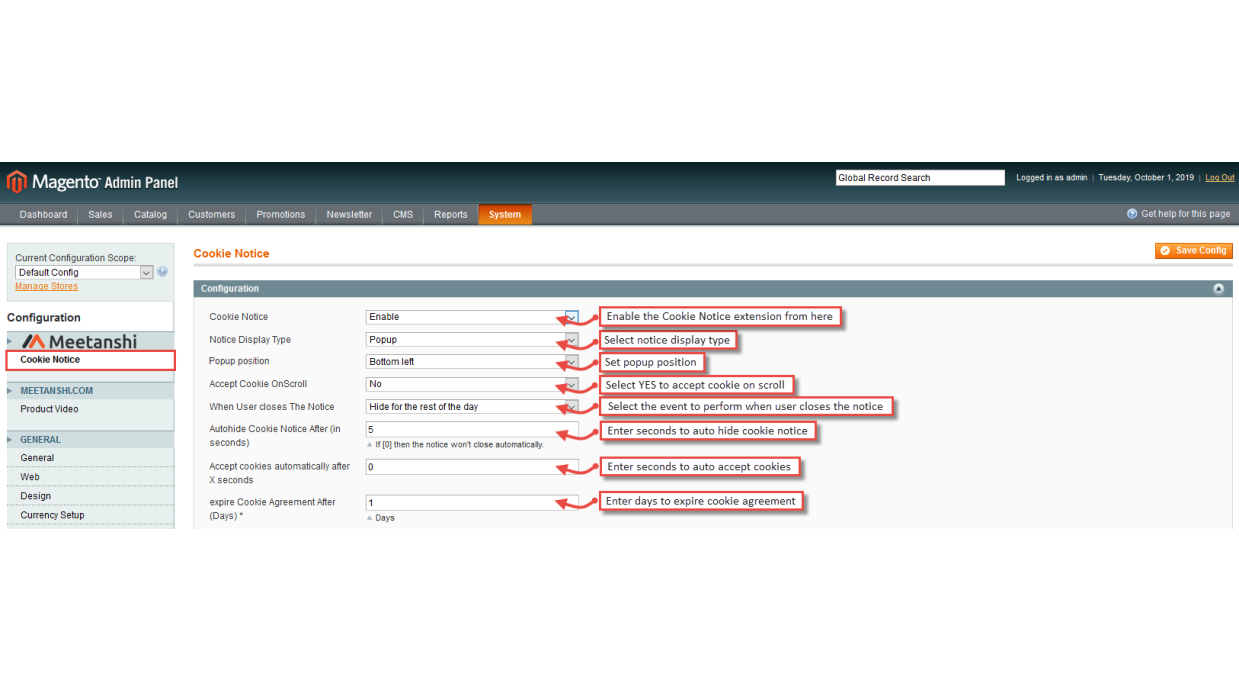Click the date 'Tuesday, October 1, 2019'
The height and width of the screenshot is (690, 1239).
pos(1146,178)
